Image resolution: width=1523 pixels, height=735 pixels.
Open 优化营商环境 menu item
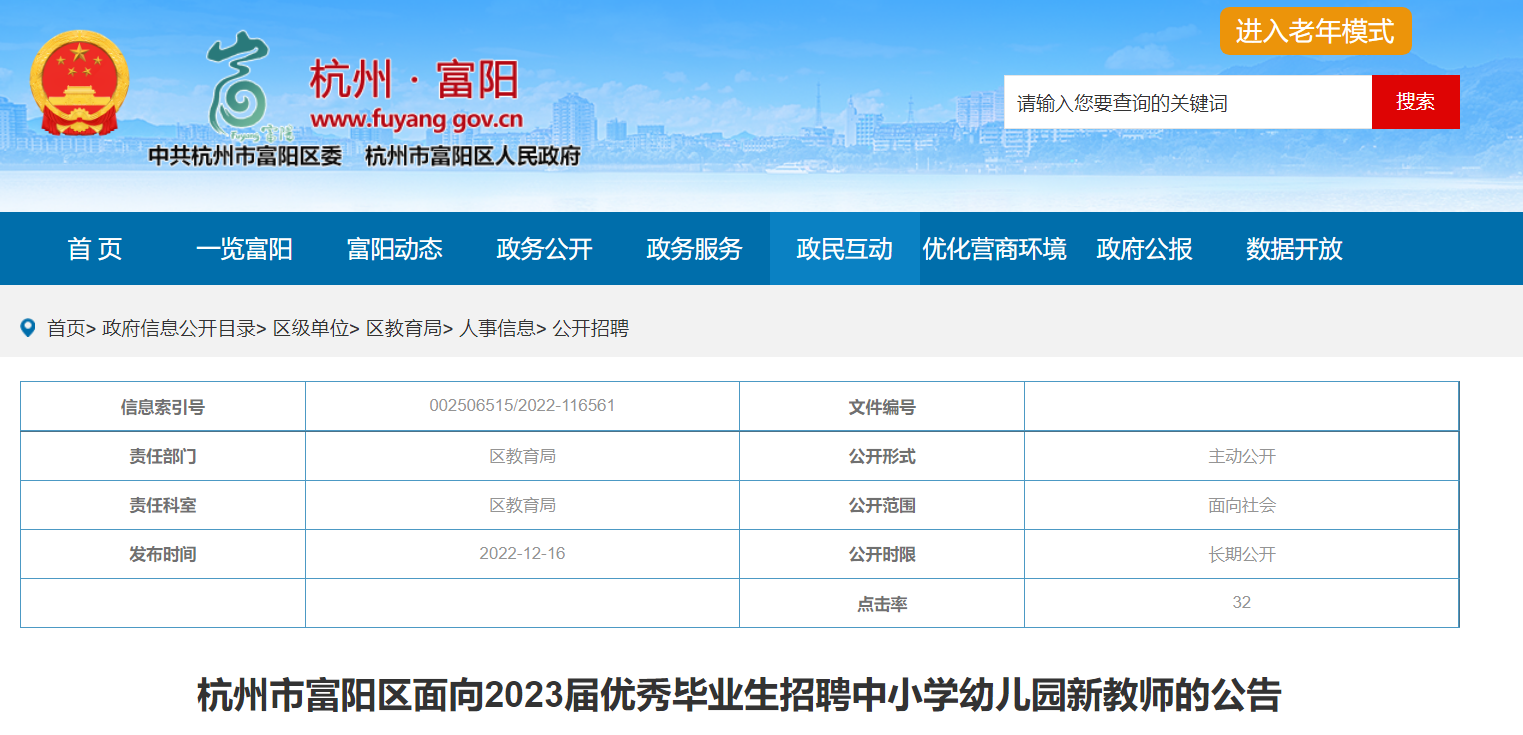(995, 249)
